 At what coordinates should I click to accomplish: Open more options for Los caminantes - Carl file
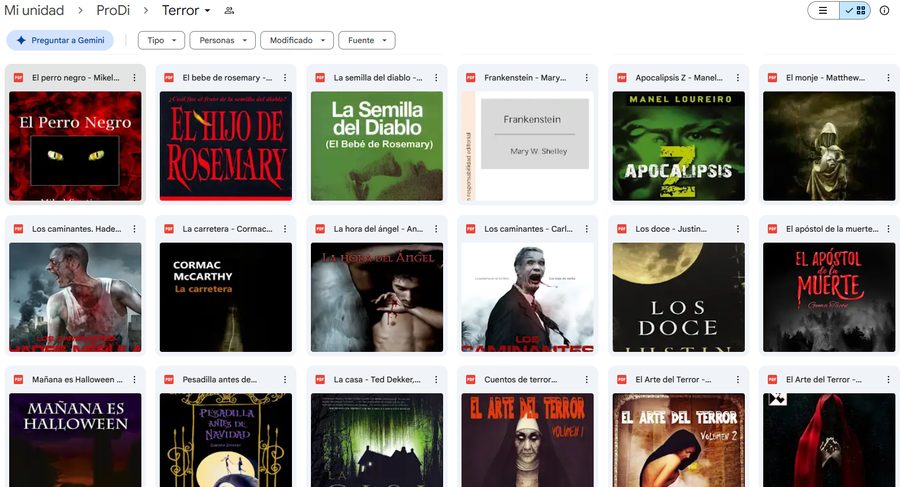tap(587, 229)
